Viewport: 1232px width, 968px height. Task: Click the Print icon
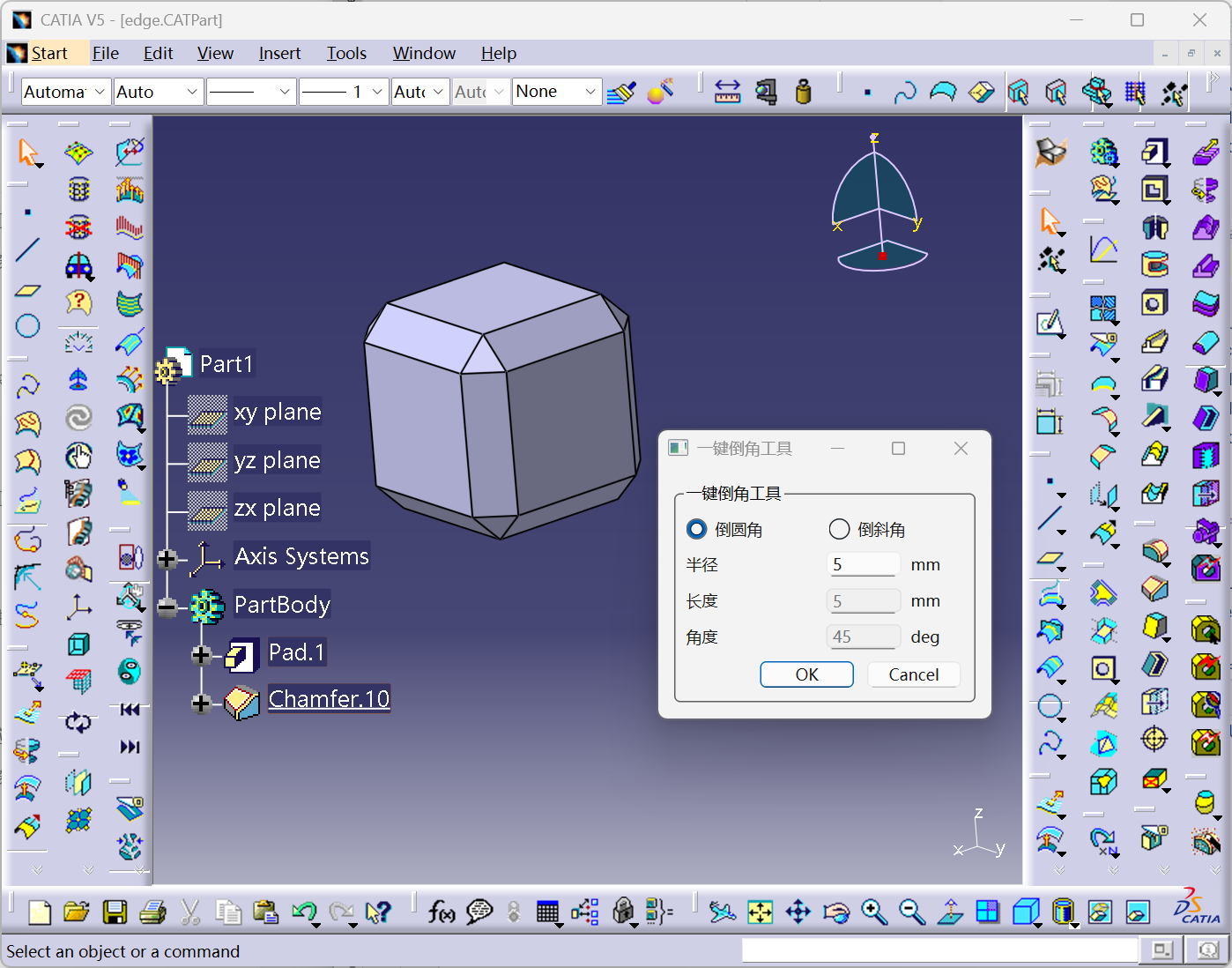[x=152, y=912]
